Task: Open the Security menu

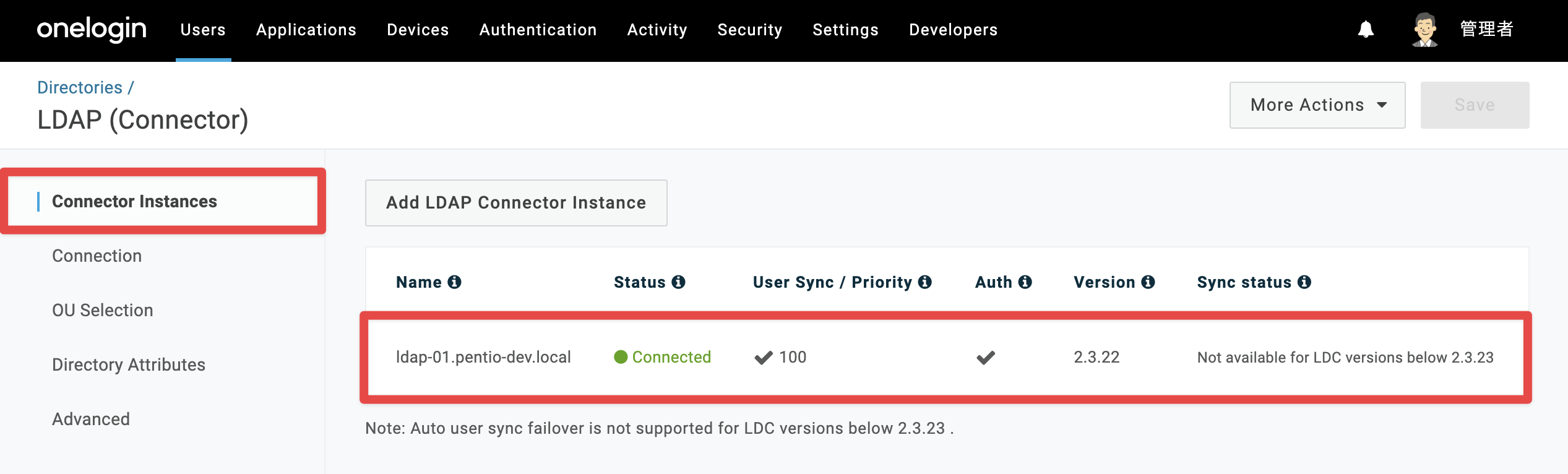Action: click(750, 30)
